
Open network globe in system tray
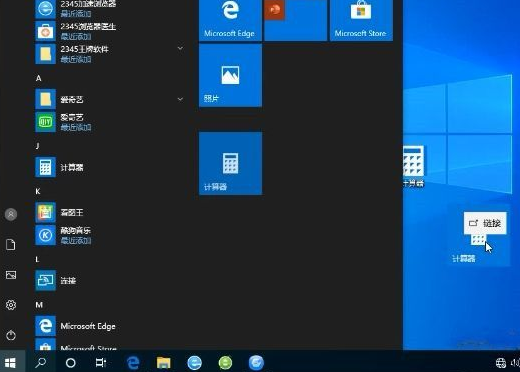click(501, 363)
